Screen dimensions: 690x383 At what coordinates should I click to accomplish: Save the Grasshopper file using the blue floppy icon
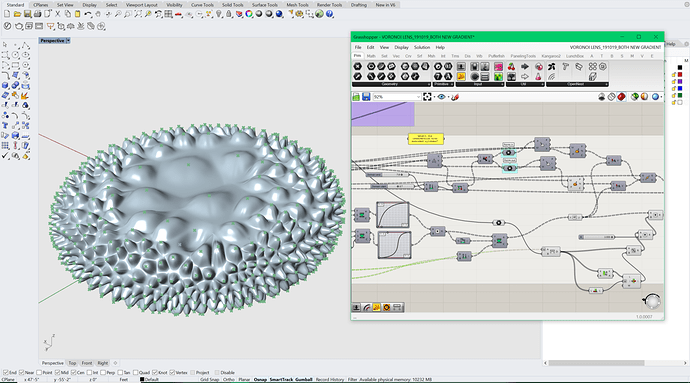pos(366,96)
